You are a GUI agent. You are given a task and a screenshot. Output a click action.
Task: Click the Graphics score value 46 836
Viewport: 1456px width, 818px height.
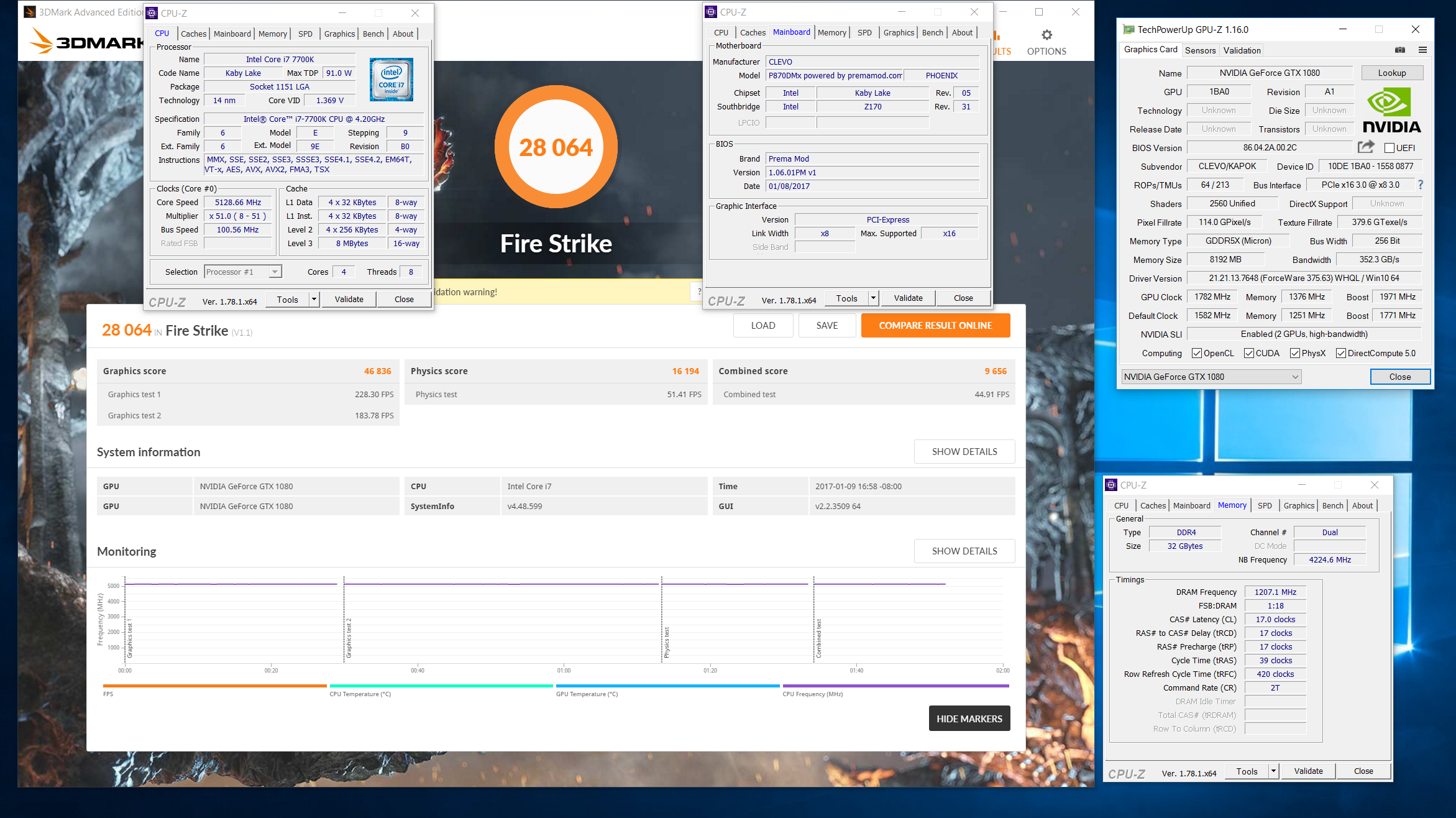pyautogui.click(x=377, y=371)
